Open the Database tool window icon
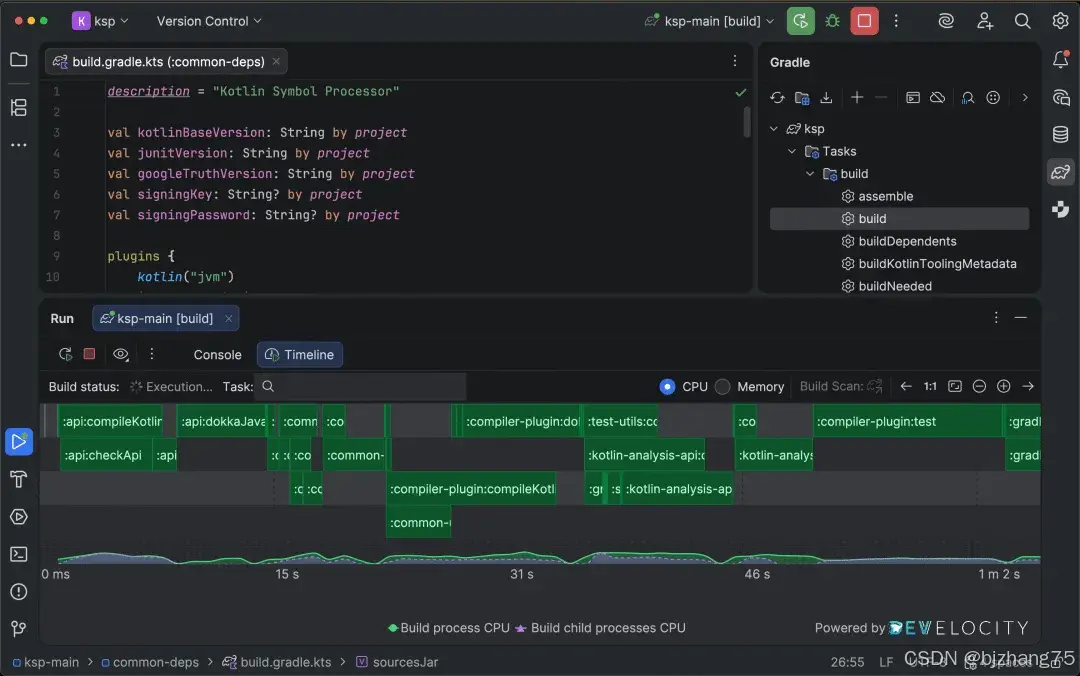This screenshot has height=676, width=1080. pos(1061,134)
